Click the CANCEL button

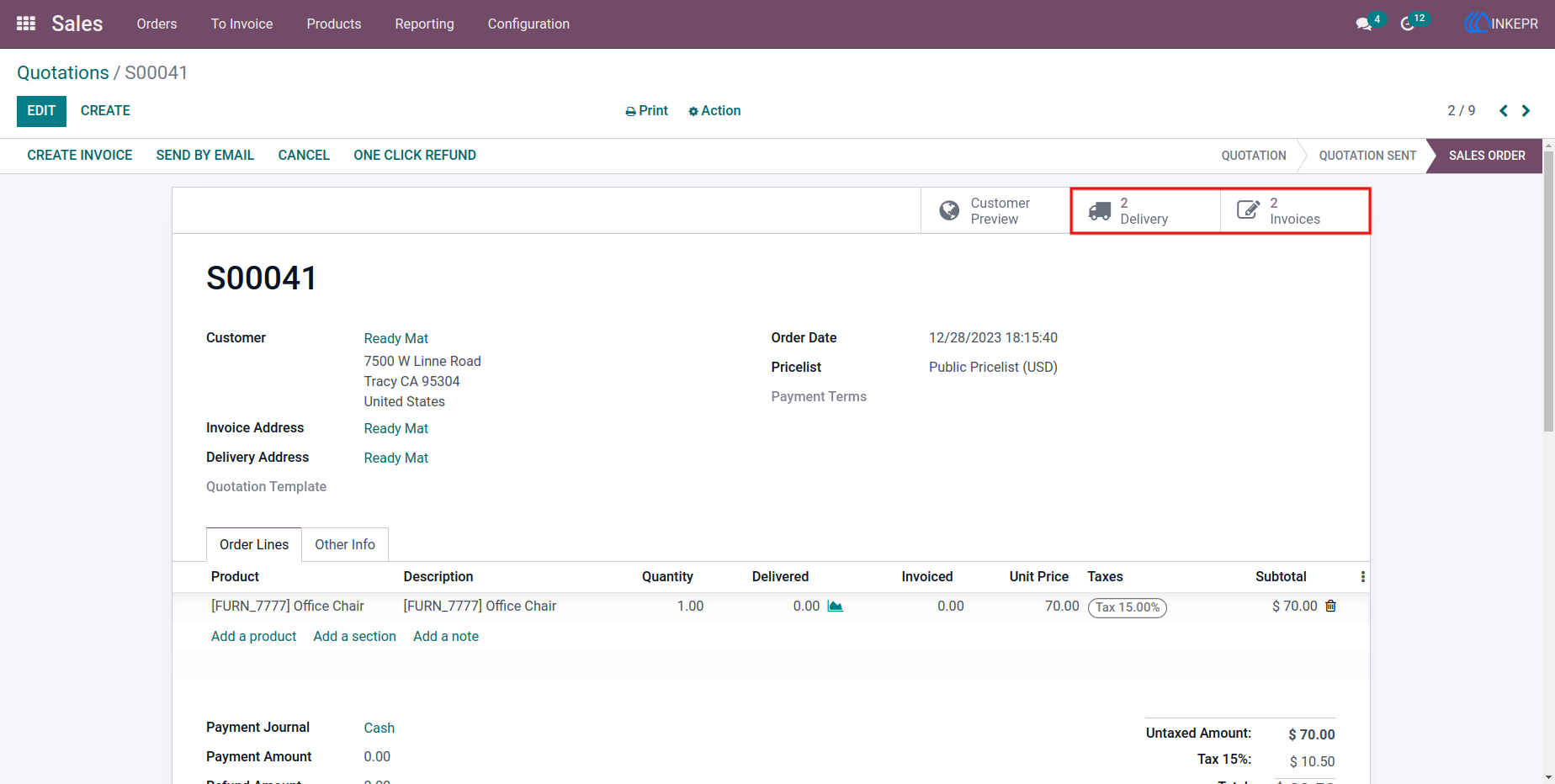pyautogui.click(x=304, y=156)
